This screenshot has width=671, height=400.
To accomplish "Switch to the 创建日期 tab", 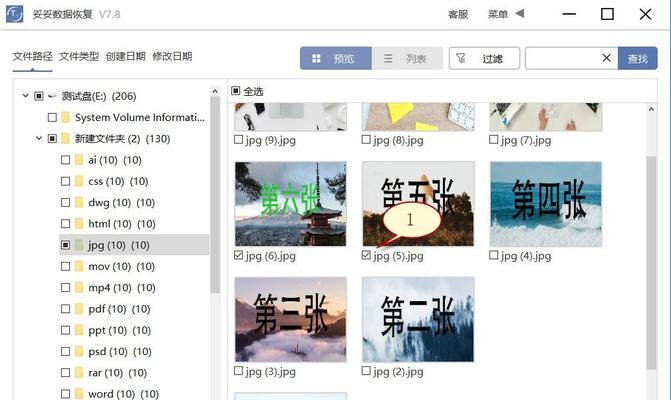I will coord(126,56).
